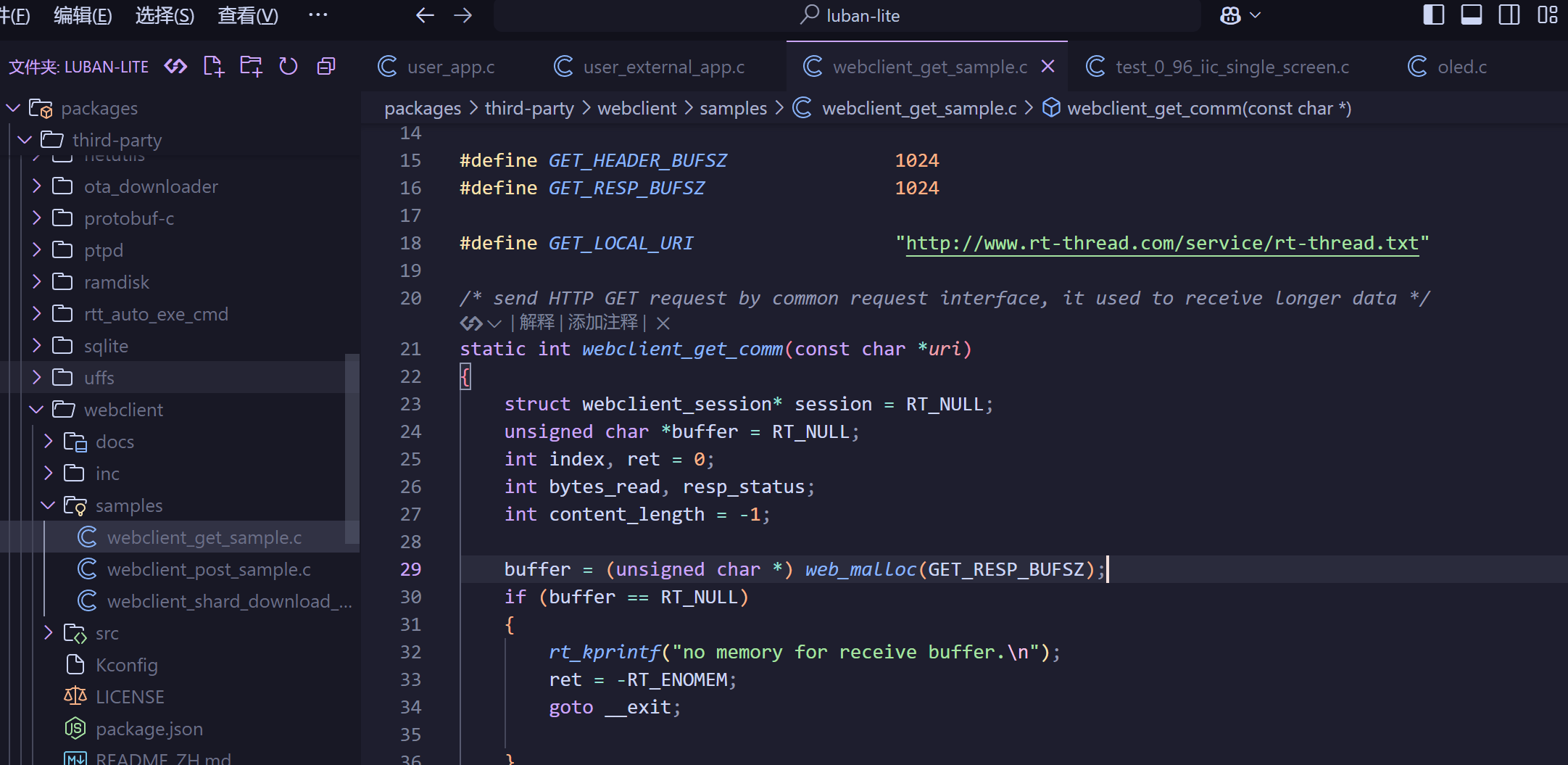Image resolution: width=1568 pixels, height=765 pixels.
Task: Open the Copilot chat icon
Action: (1230, 15)
